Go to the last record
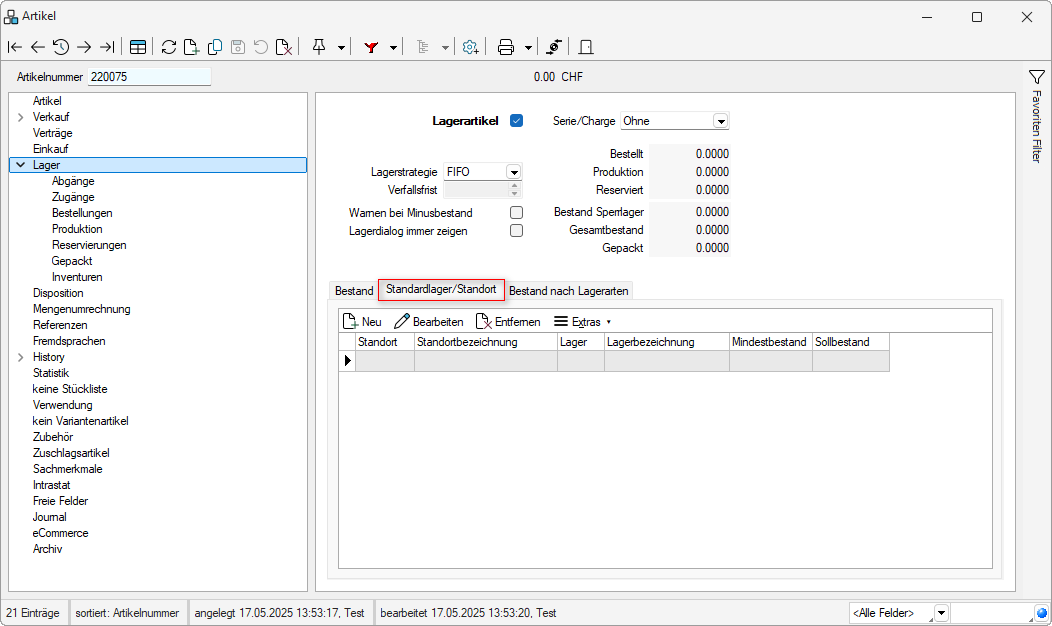Screen dimensions: 1052x626 pyautogui.click(x=107, y=47)
